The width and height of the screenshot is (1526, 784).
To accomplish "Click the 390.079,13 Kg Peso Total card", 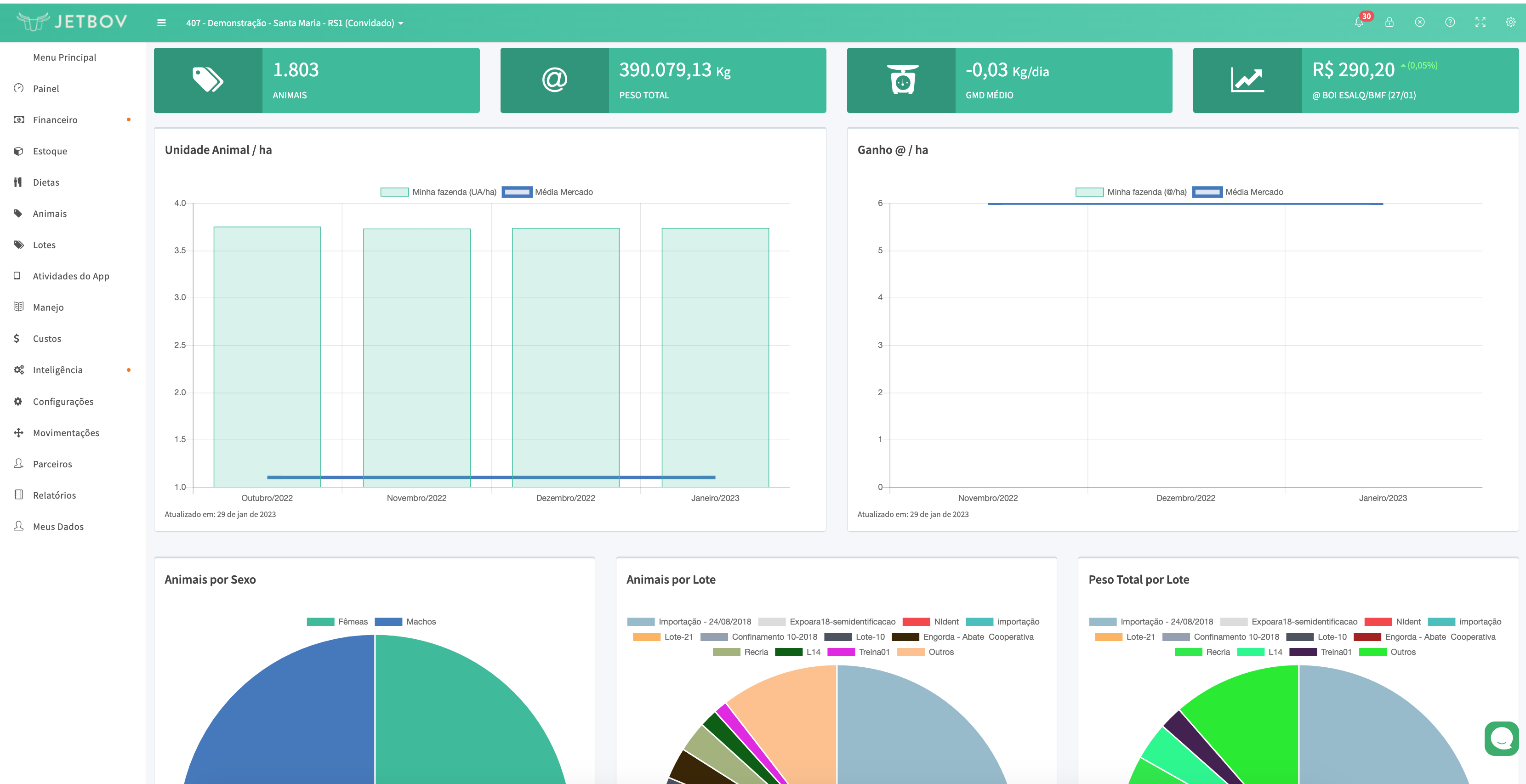I will pos(663,80).
